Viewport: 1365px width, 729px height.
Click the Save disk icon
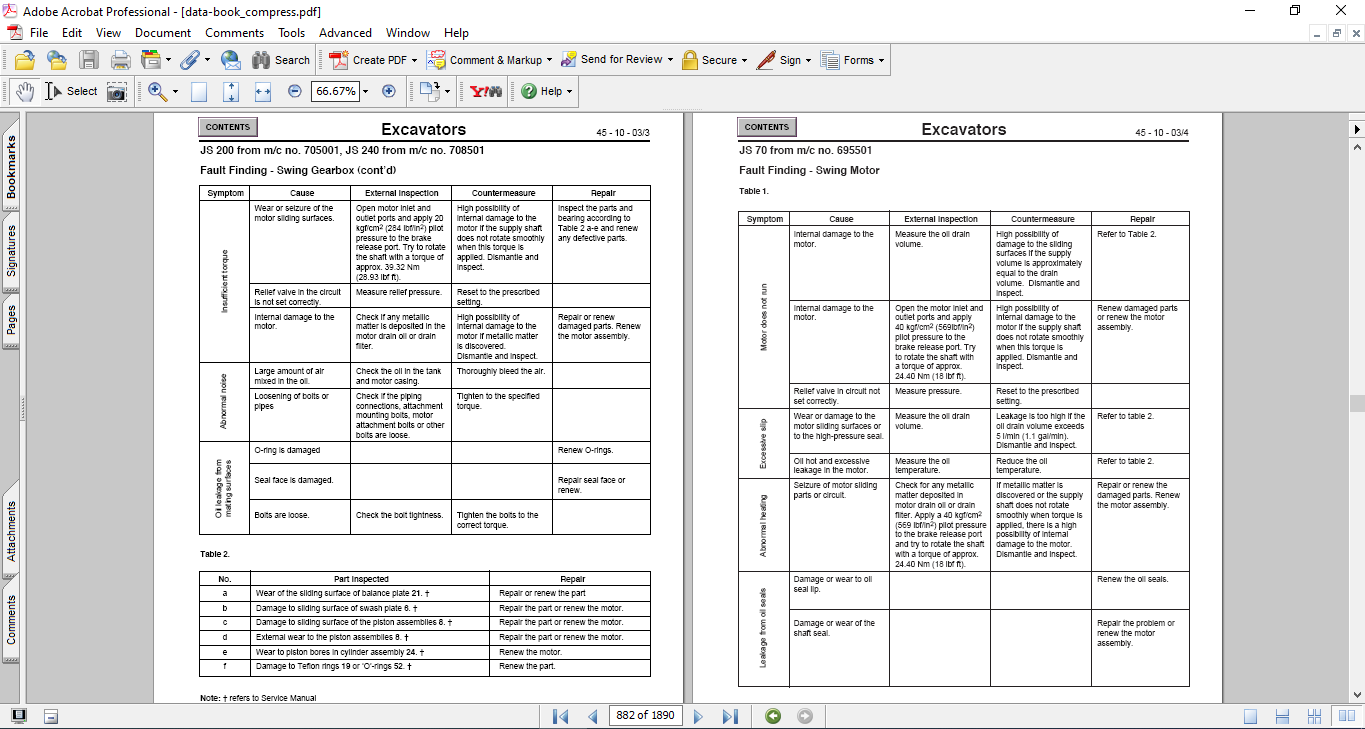(89, 60)
